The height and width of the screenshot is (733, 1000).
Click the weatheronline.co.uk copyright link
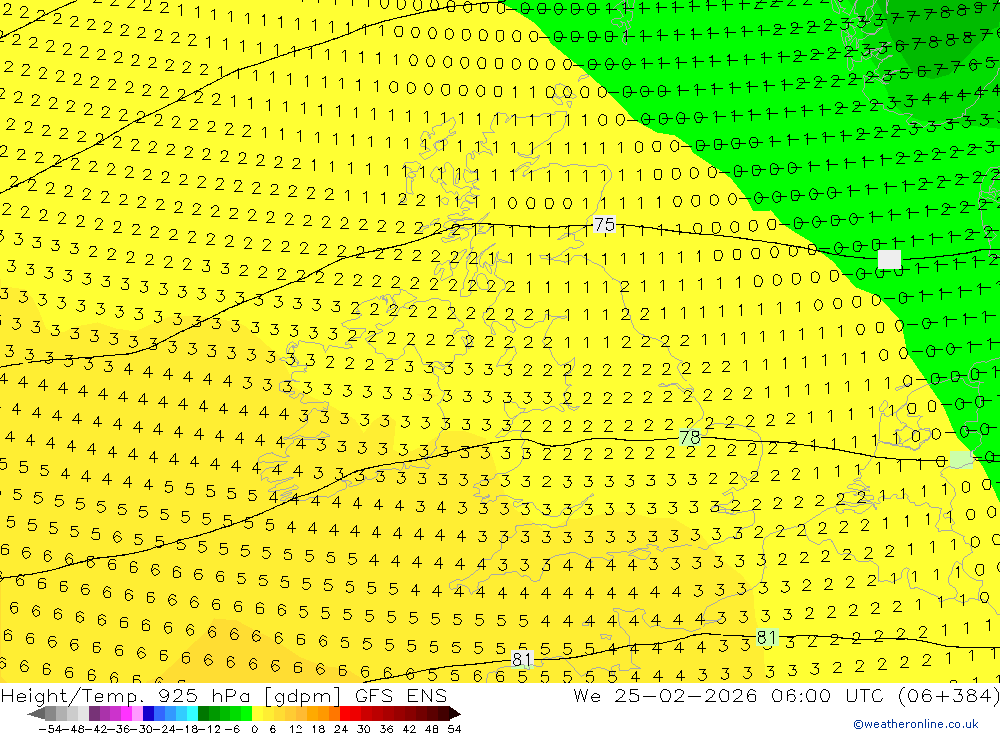(916, 723)
